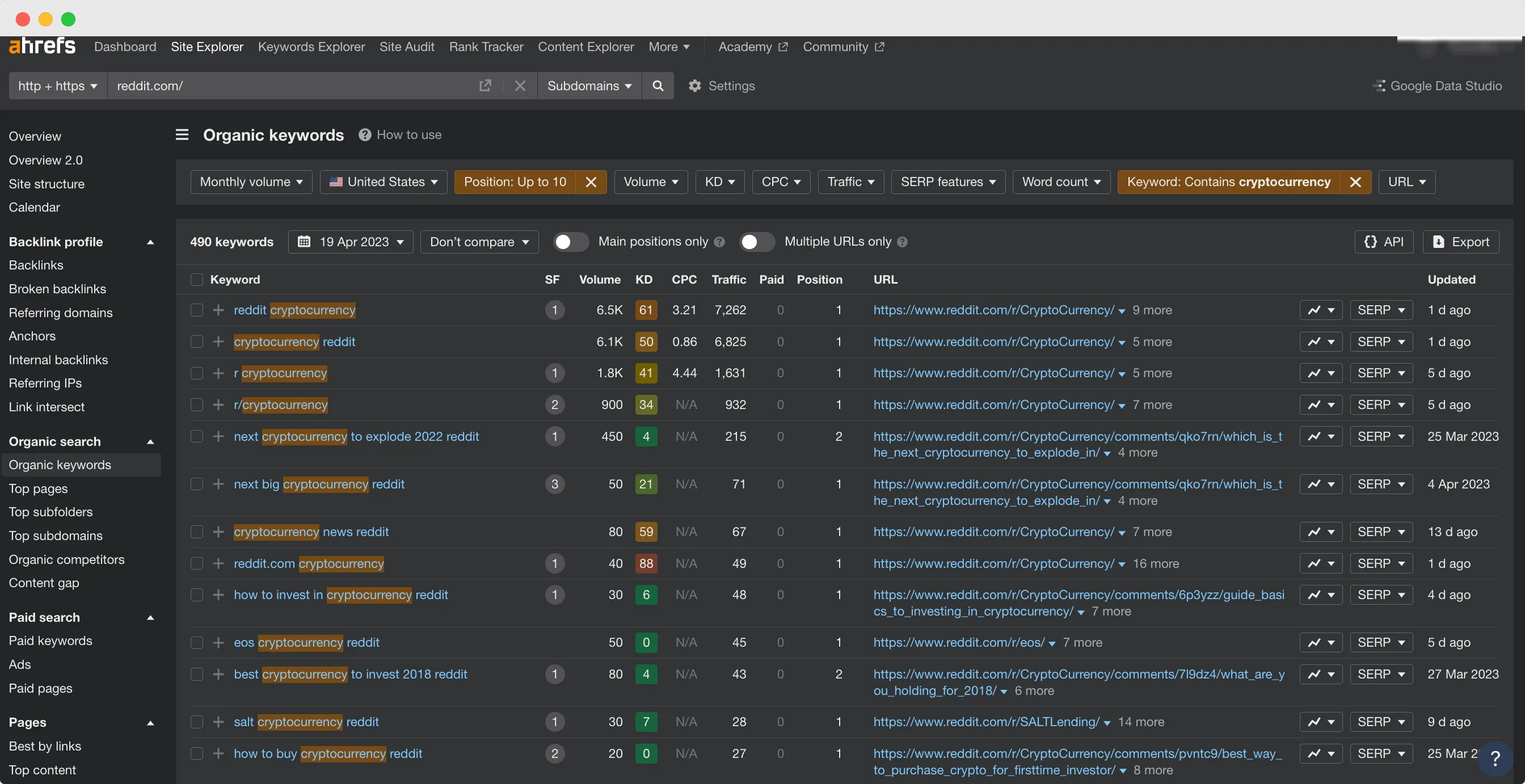Open the Monthly volume dropdown

pyautogui.click(x=251, y=182)
